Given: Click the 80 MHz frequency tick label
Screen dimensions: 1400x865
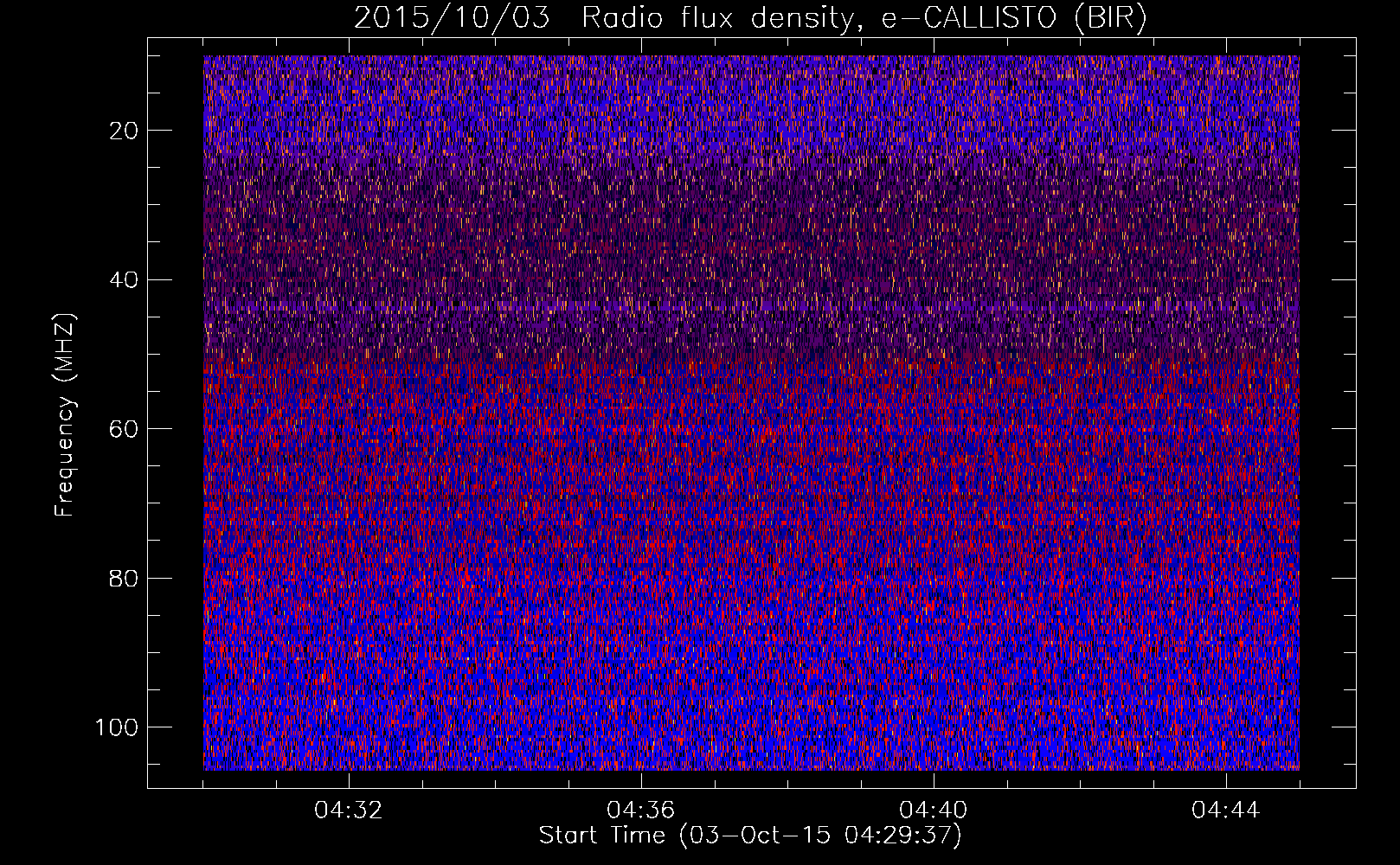Looking at the screenshot, I should 125,578.
